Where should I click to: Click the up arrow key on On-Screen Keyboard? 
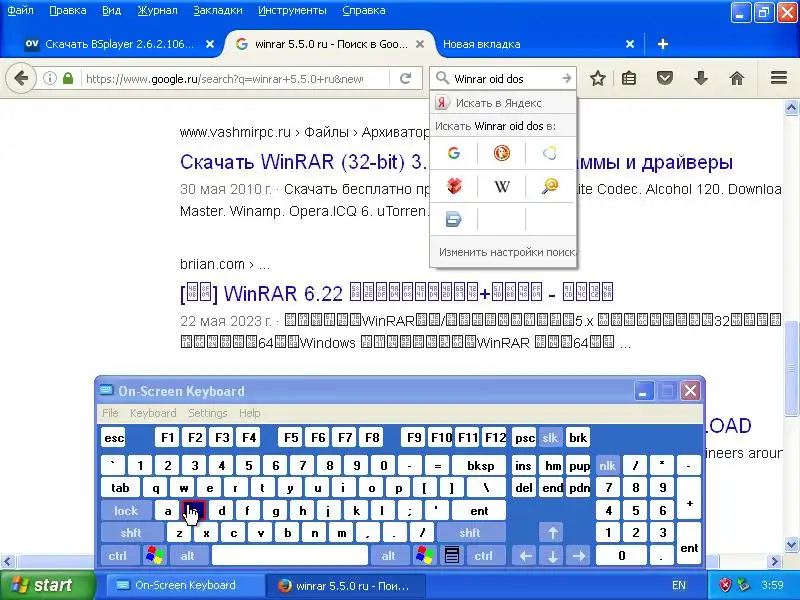[553, 533]
